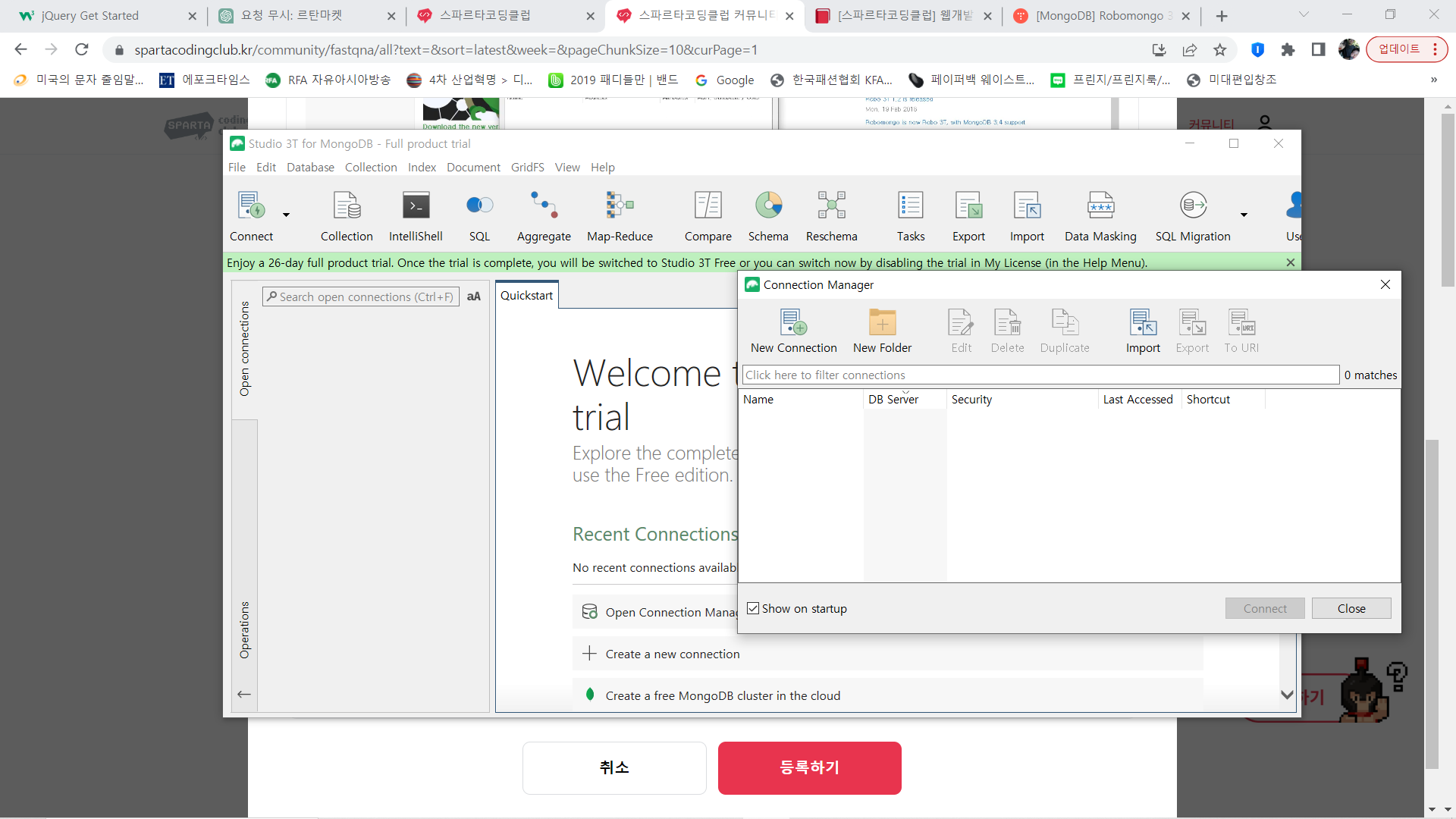The image size is (1456, 819).
Task: Click Import in Connection Manager toolbar
Action: pyautogui.click(x=1143, y=331)
